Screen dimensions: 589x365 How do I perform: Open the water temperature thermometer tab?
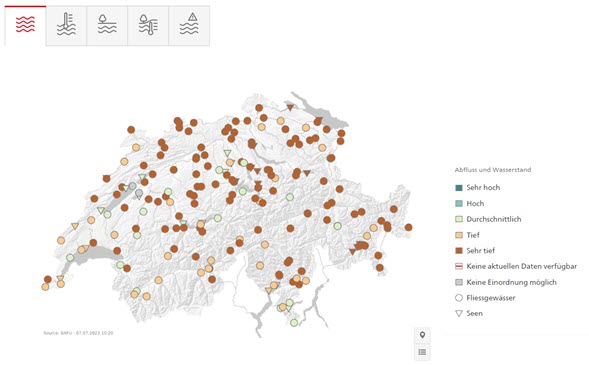tap(66, 26)
